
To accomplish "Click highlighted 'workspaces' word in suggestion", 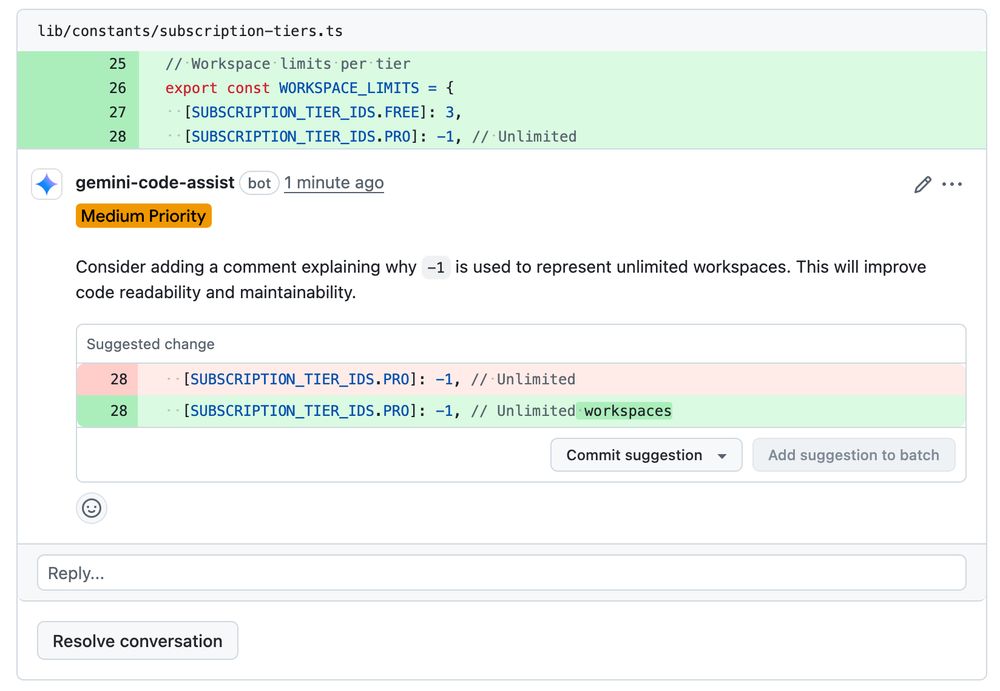I will coord(628,411).
